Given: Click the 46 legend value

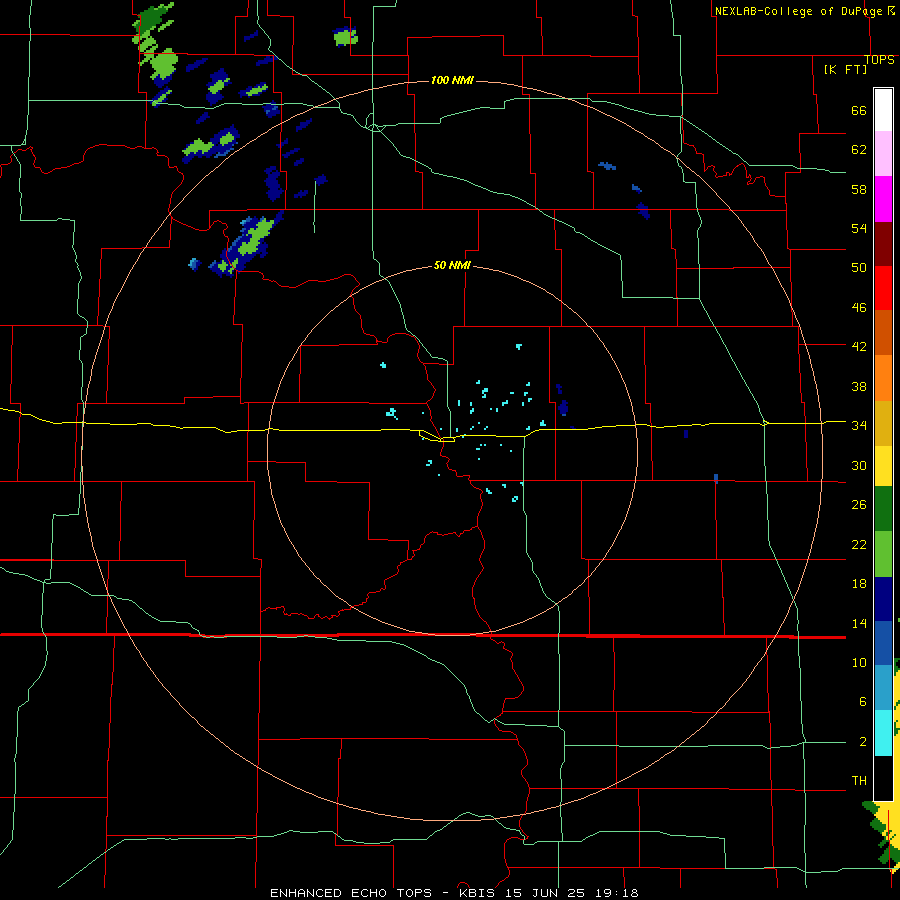Looking at the screenshot, I should [859, 308].
